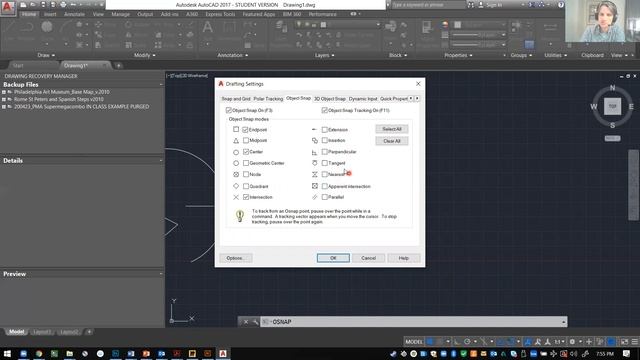Uncheck the Center snap mode
Screen dimensions: 640x360
click(x=246, y=151)
